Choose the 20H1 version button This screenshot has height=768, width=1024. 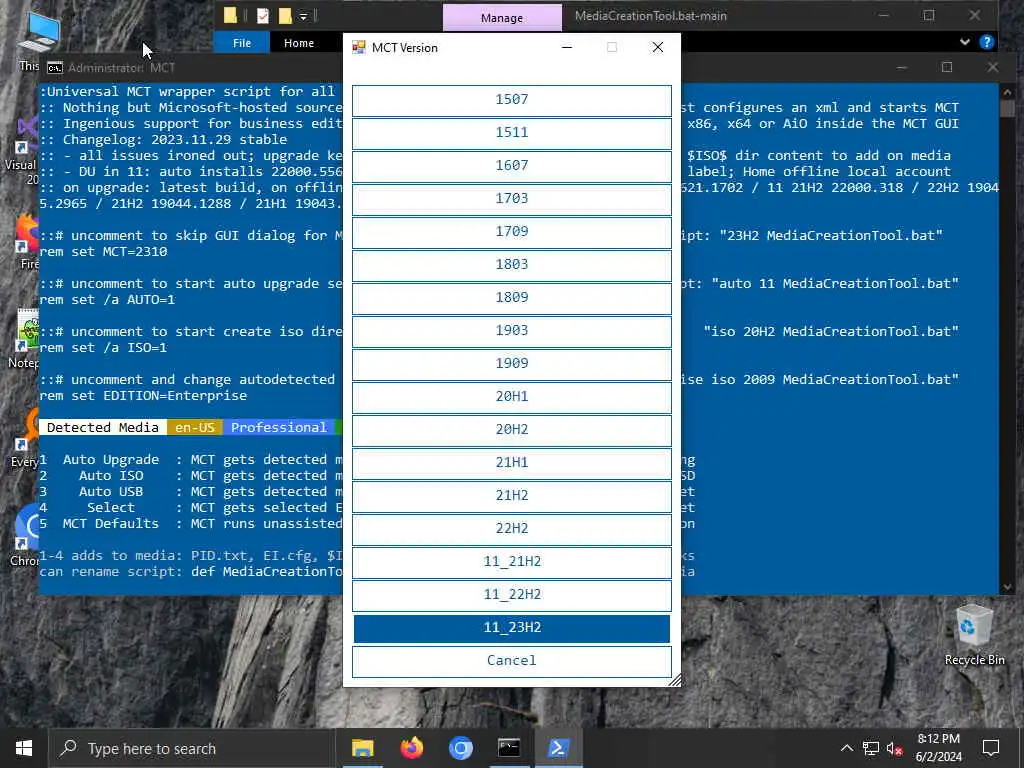click(x=511, y=396)
